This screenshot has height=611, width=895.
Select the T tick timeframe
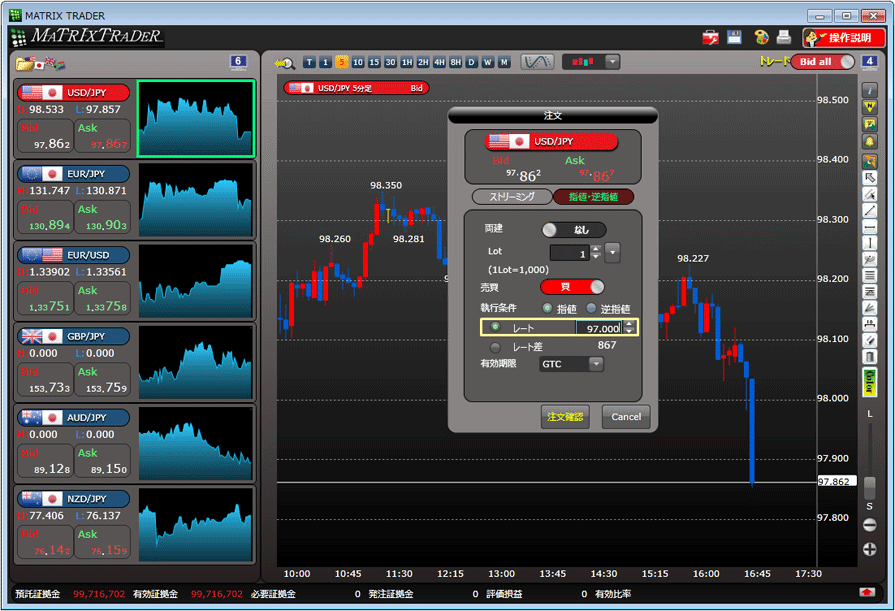[x=309, y=62]
